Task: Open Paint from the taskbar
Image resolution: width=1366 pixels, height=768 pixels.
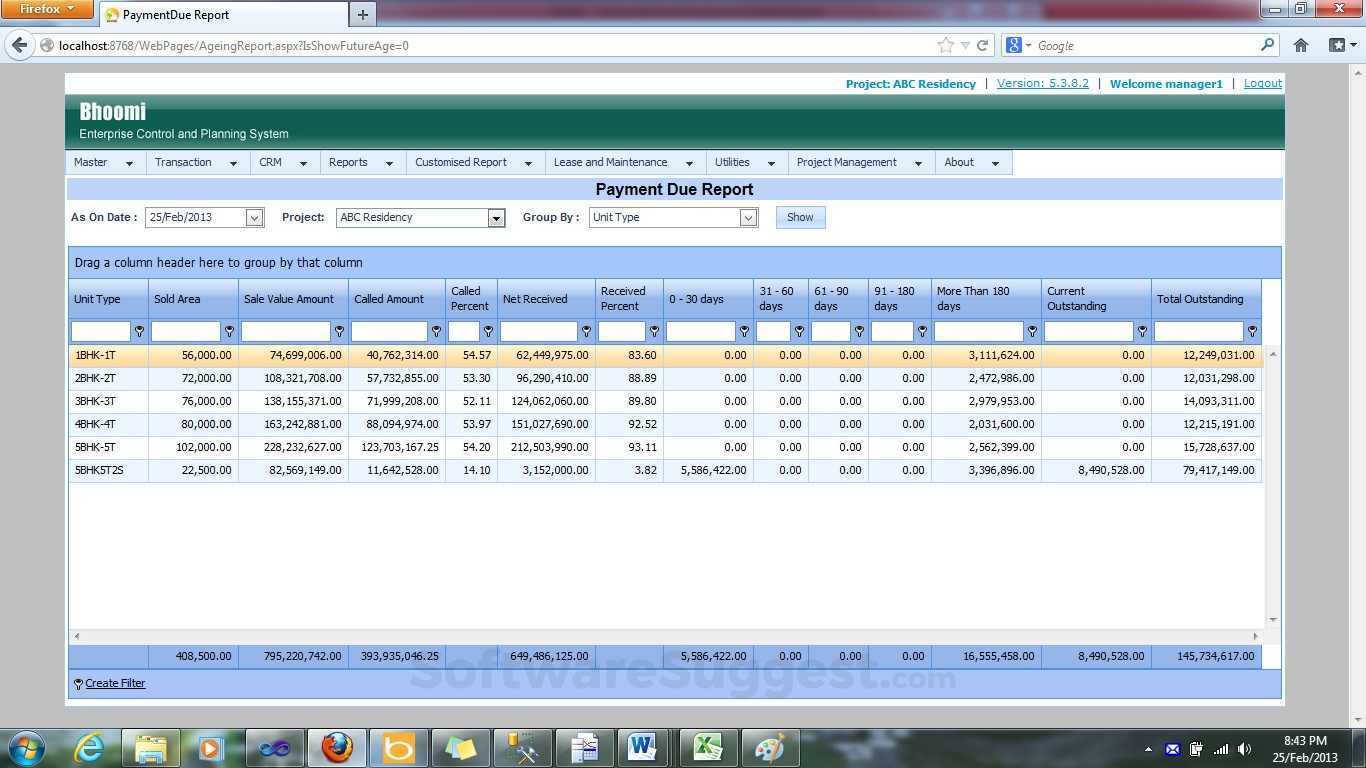Action: pos(770,748)
